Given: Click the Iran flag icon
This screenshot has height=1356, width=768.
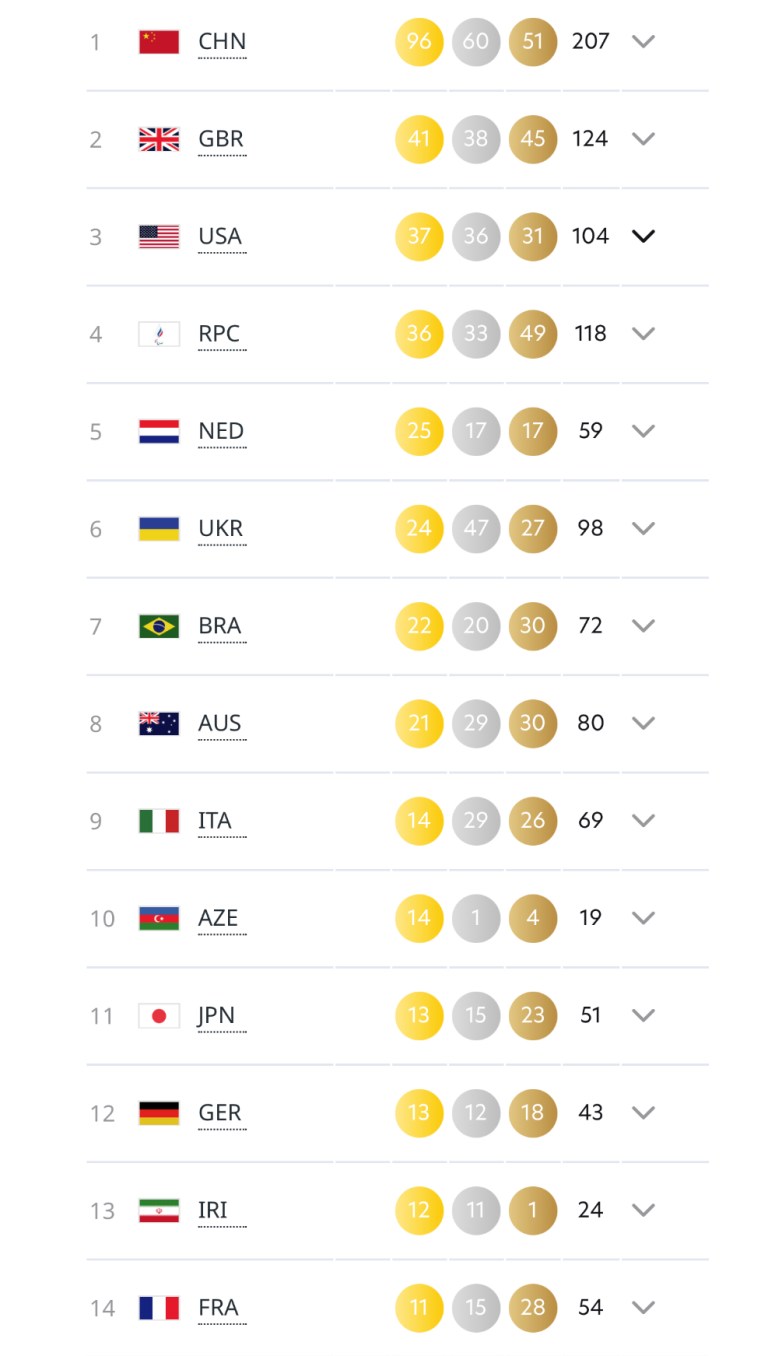Looking at the screenshot, I should [159, 1211].
